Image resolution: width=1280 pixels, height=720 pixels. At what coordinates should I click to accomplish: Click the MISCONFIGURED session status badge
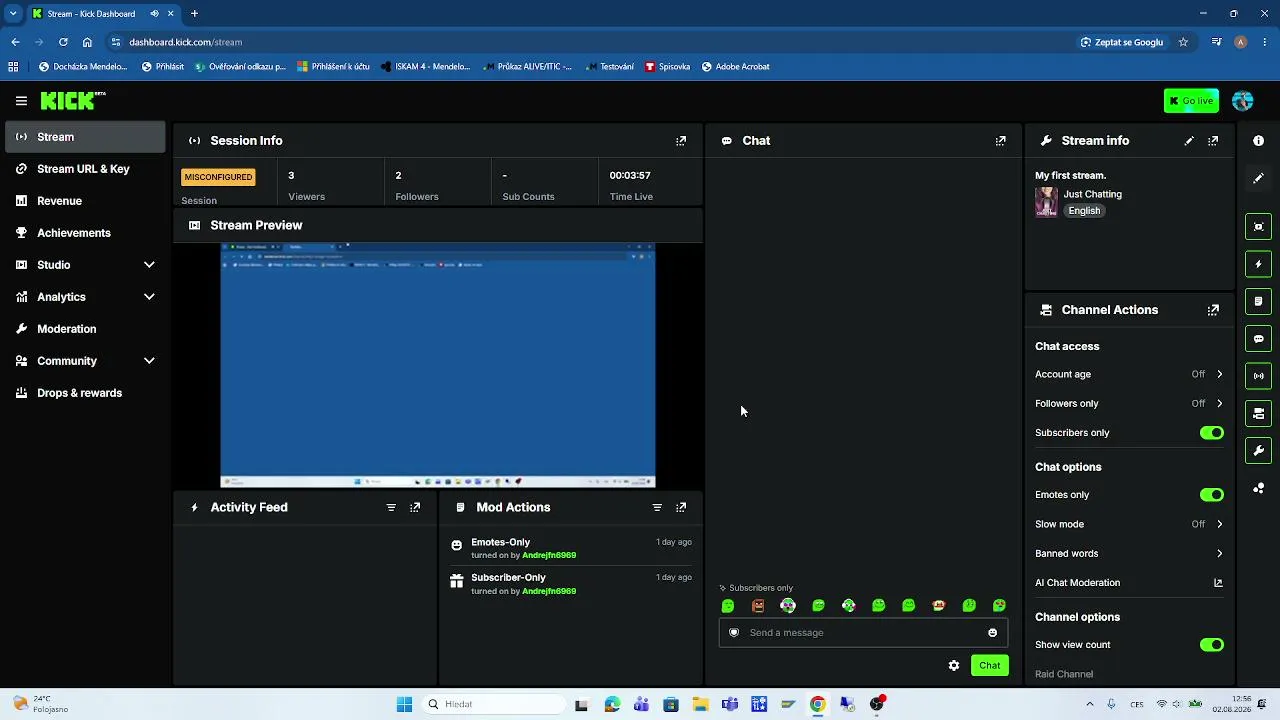pyautogui.click(x=218, y=177)
